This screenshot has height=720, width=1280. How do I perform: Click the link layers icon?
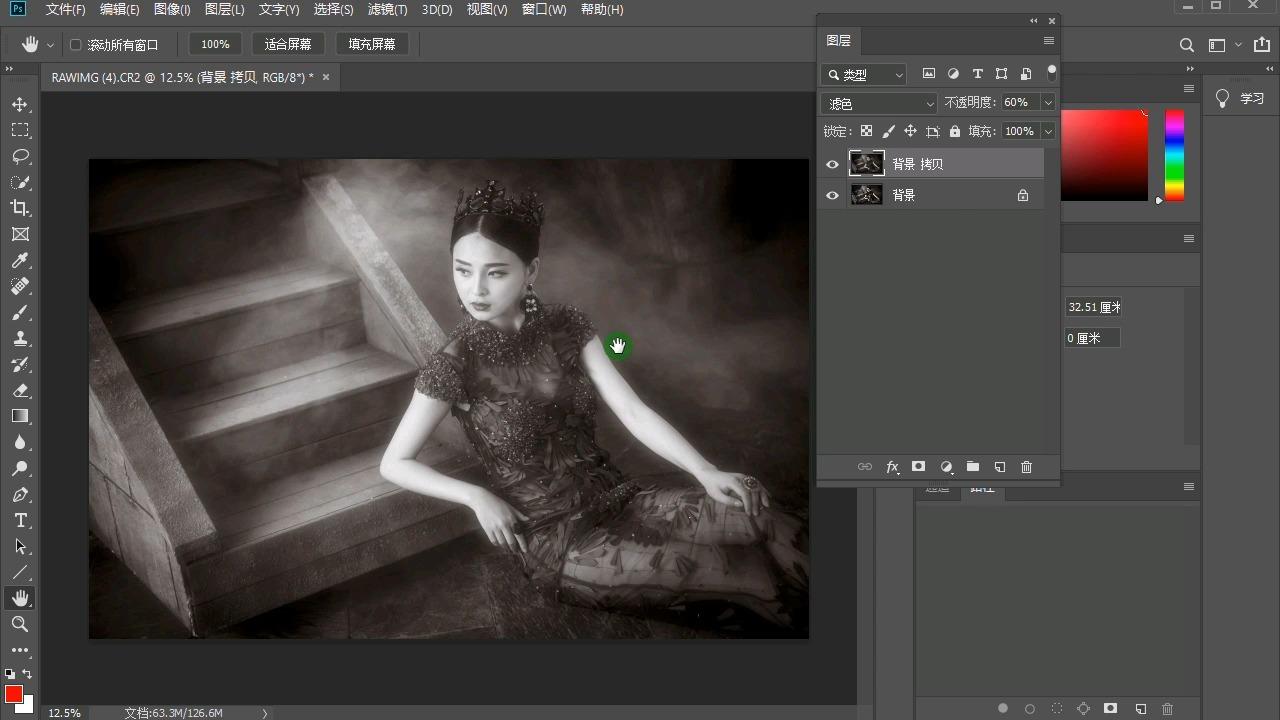(x=865, y=467)
